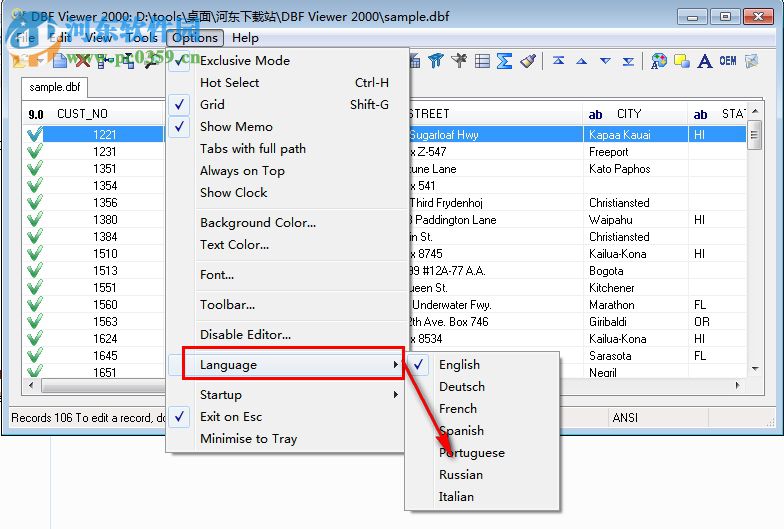Select the sample.dbf tab
The height and width of the screenshot is (529, 784).
click(54, 87)
